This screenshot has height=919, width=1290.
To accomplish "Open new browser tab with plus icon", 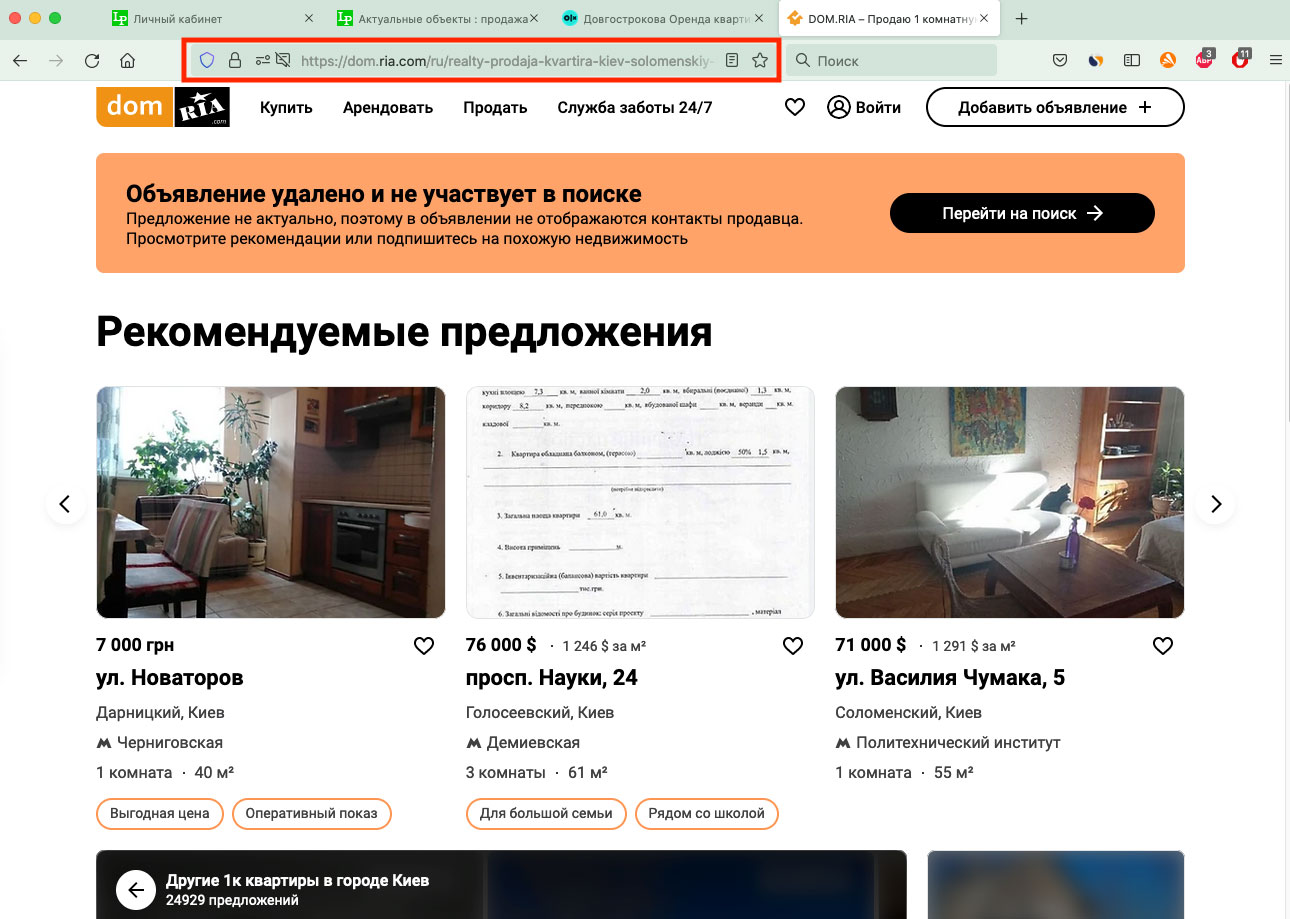I will point(1021,19).
